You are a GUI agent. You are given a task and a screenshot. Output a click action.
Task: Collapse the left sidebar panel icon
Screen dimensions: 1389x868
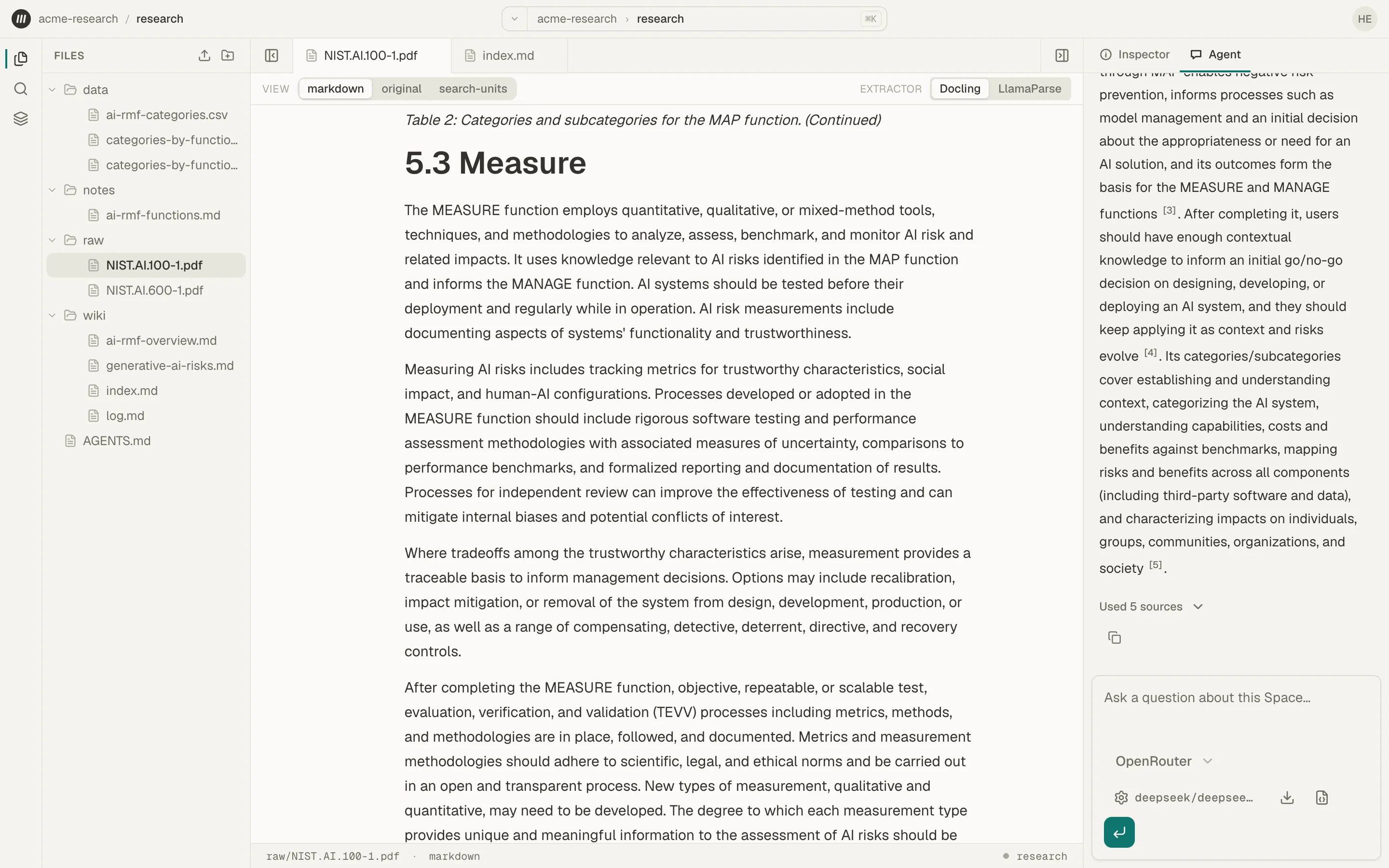pos(272,55)
